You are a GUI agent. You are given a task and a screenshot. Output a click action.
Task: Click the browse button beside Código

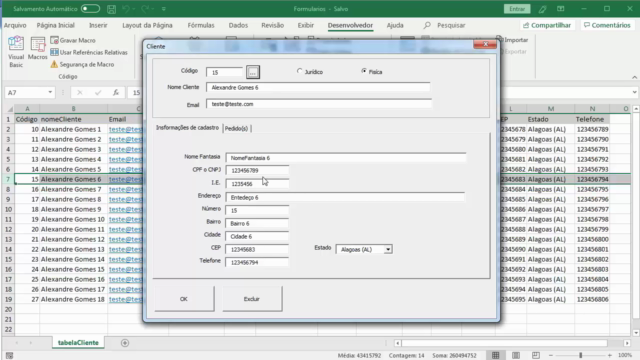(253, 72)
